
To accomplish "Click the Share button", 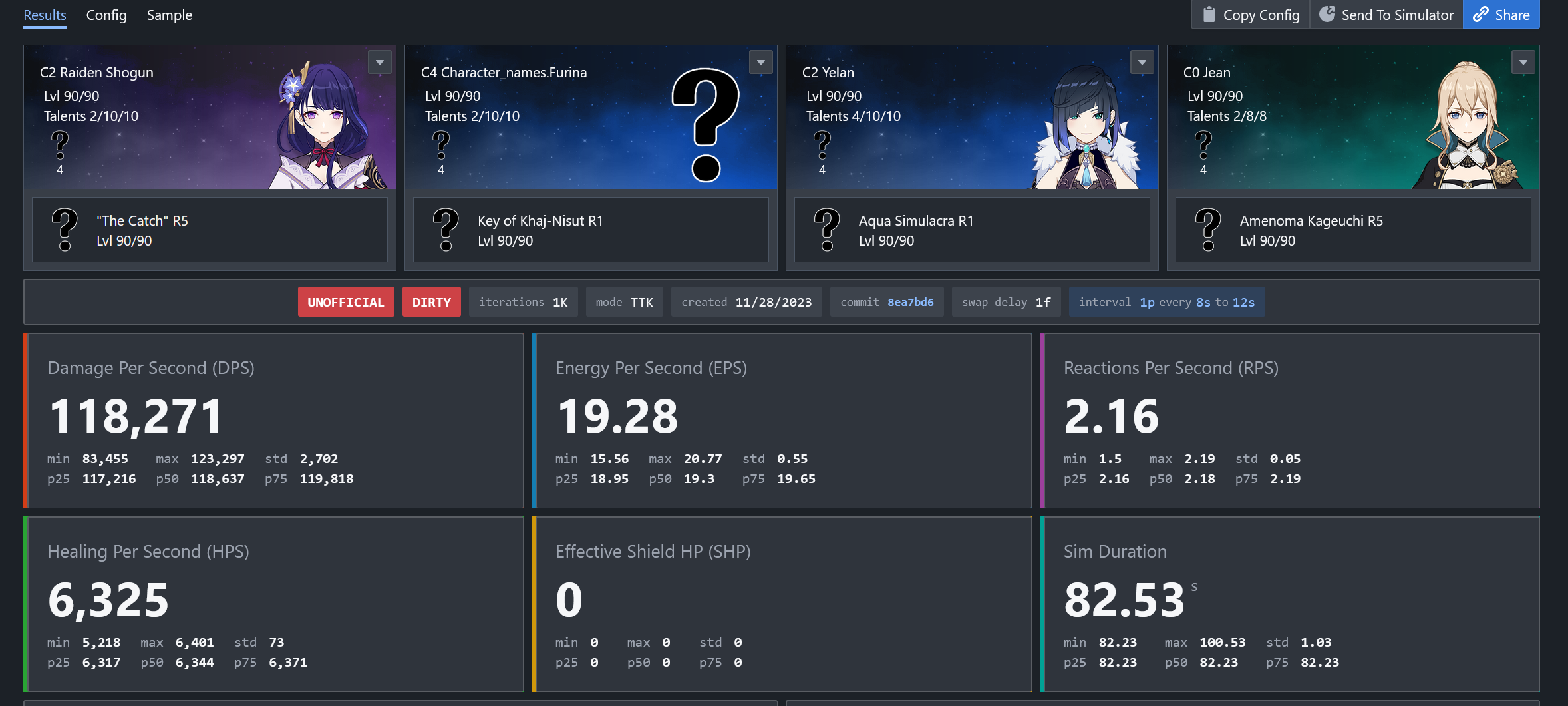I will tap(1501, 15).
